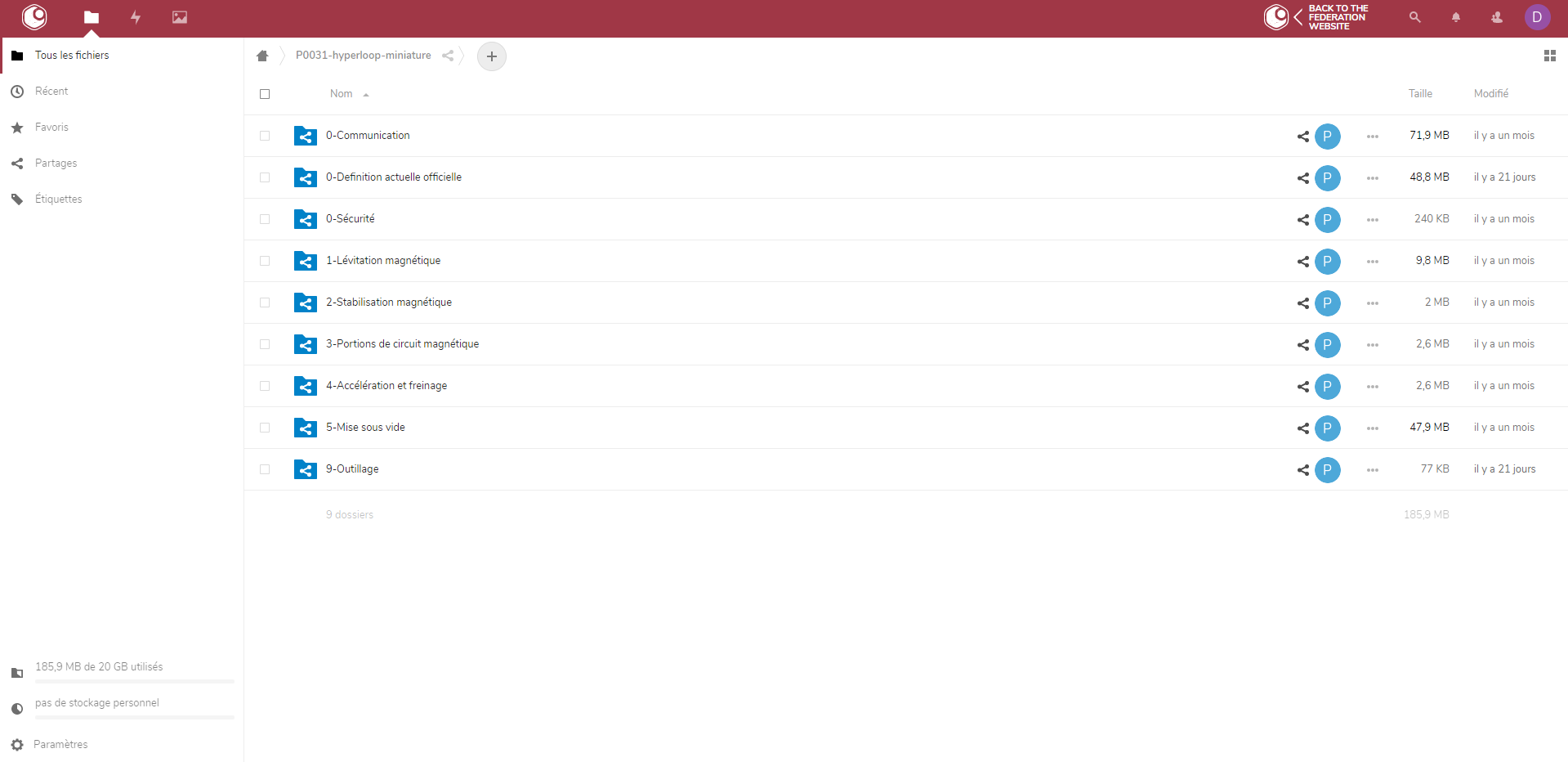Image resolution: width=1568 pixels, height=762 pixels.
Task: Open the Contacts menu icon
Action: tap(1496, 17)
